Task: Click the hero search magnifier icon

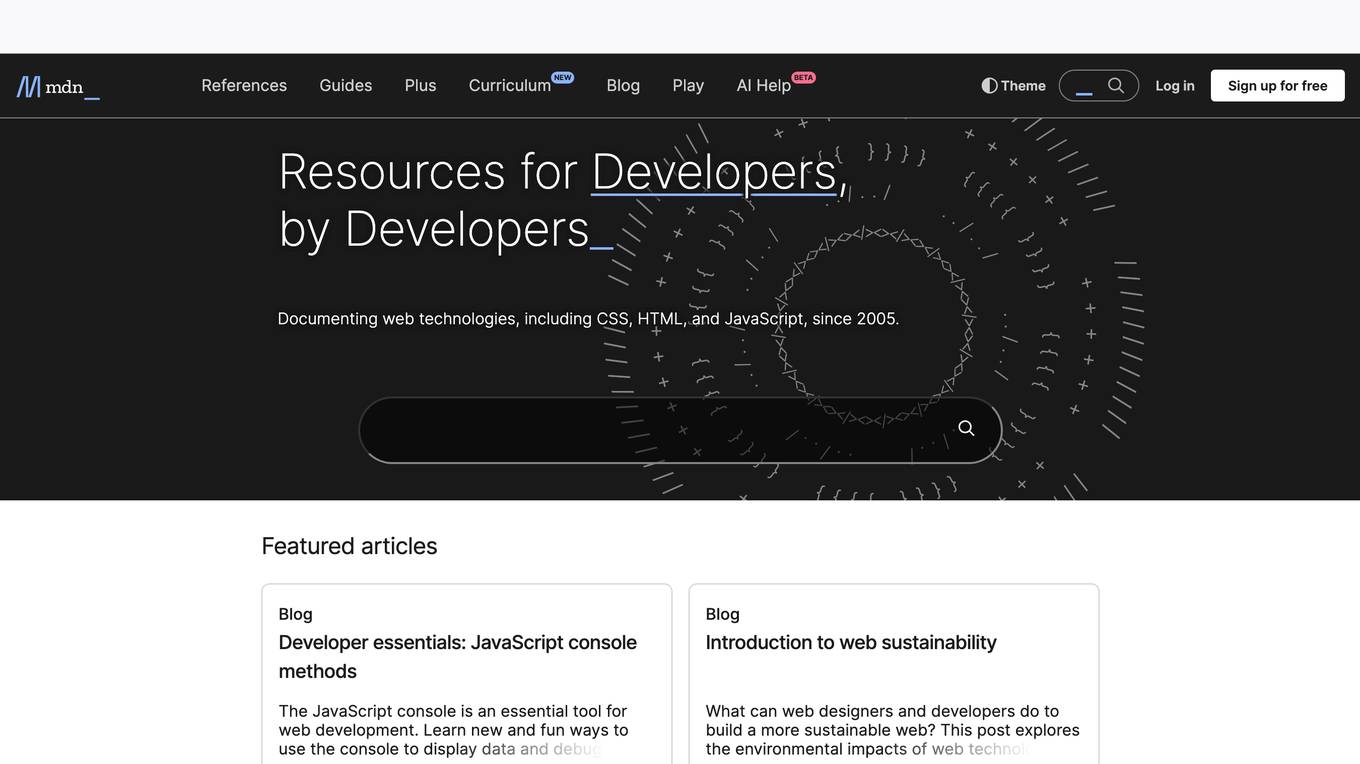Action: point(966,428)
